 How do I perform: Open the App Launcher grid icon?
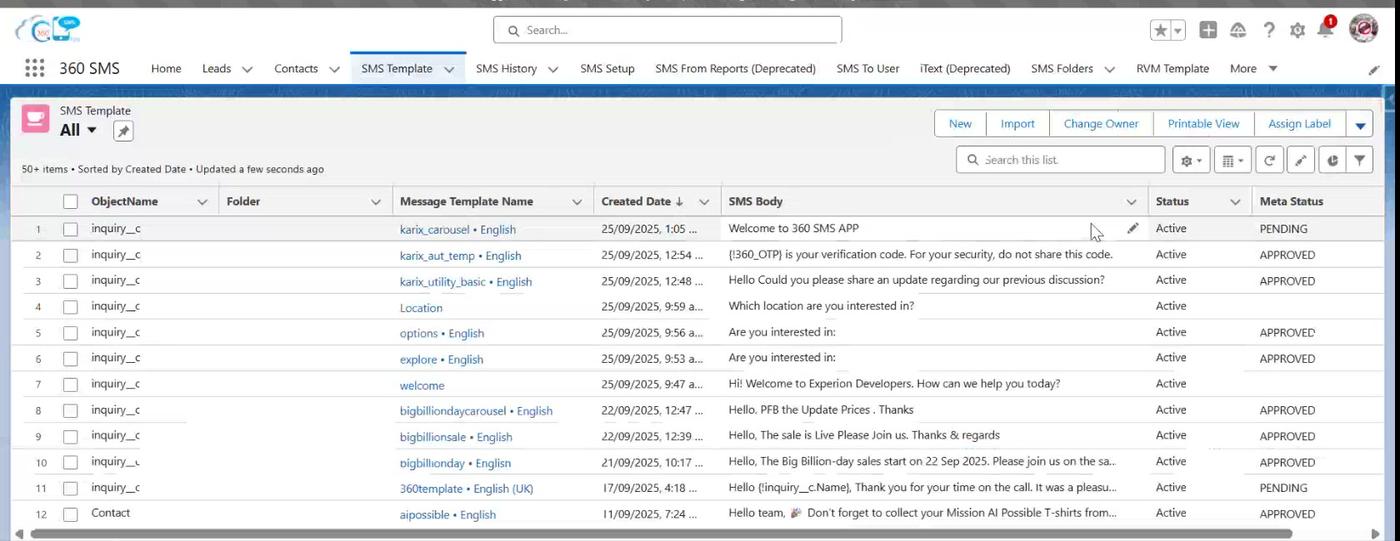pos(34,68)
